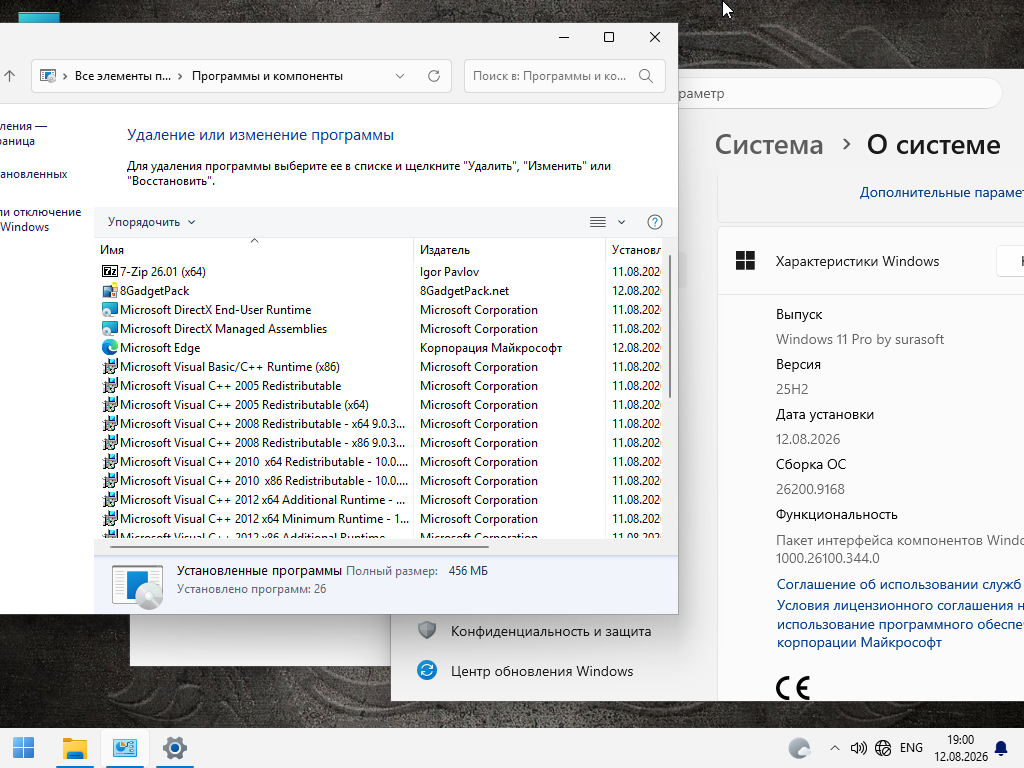Screen dimensions: 1024x768
Task: Show hidden tray icons chevron
Action: [835, 748]
